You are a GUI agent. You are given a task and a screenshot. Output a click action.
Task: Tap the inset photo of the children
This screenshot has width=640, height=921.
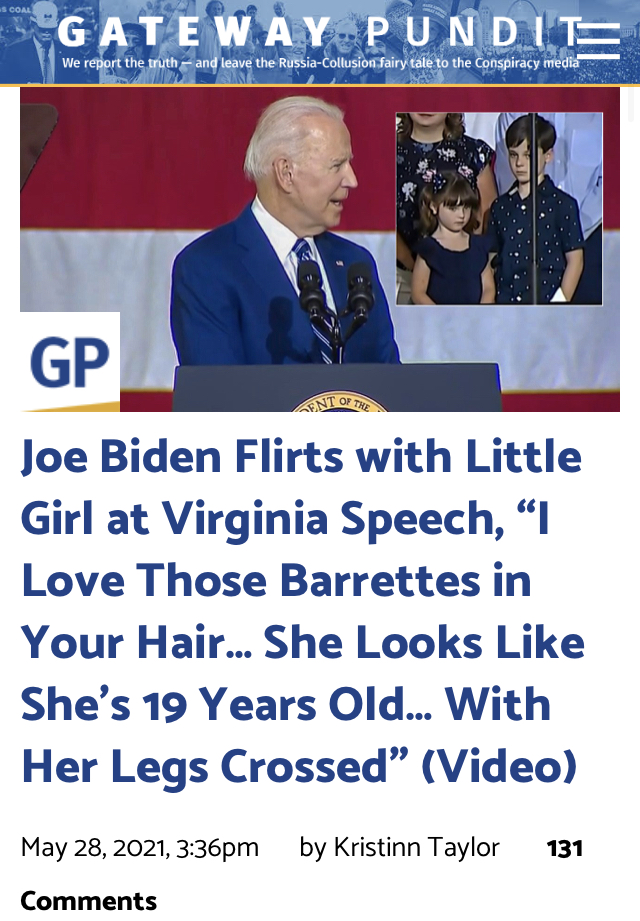click(x=499, y=209)
